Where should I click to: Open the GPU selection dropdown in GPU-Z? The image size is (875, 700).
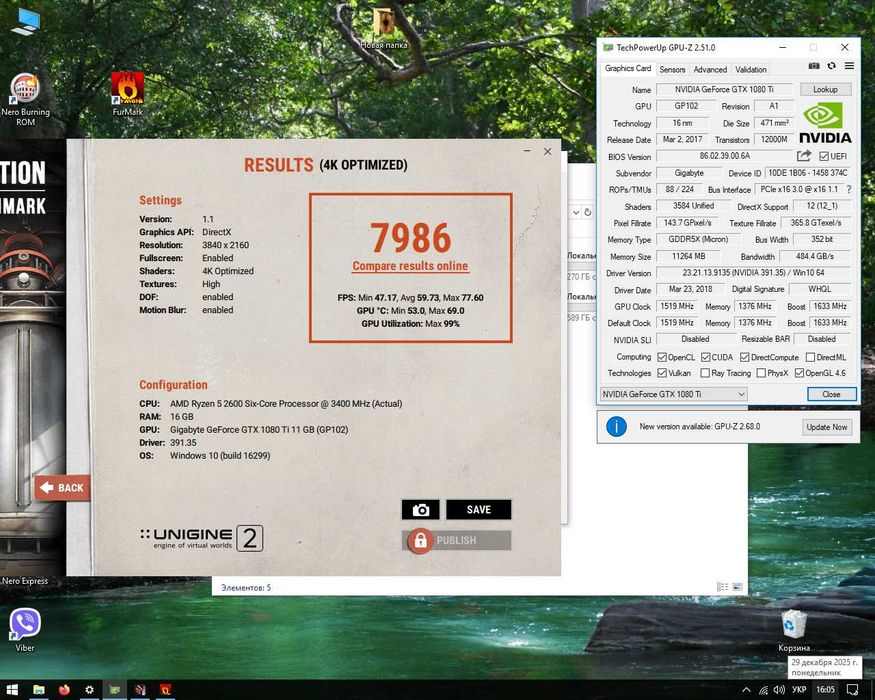coord(674,394)
